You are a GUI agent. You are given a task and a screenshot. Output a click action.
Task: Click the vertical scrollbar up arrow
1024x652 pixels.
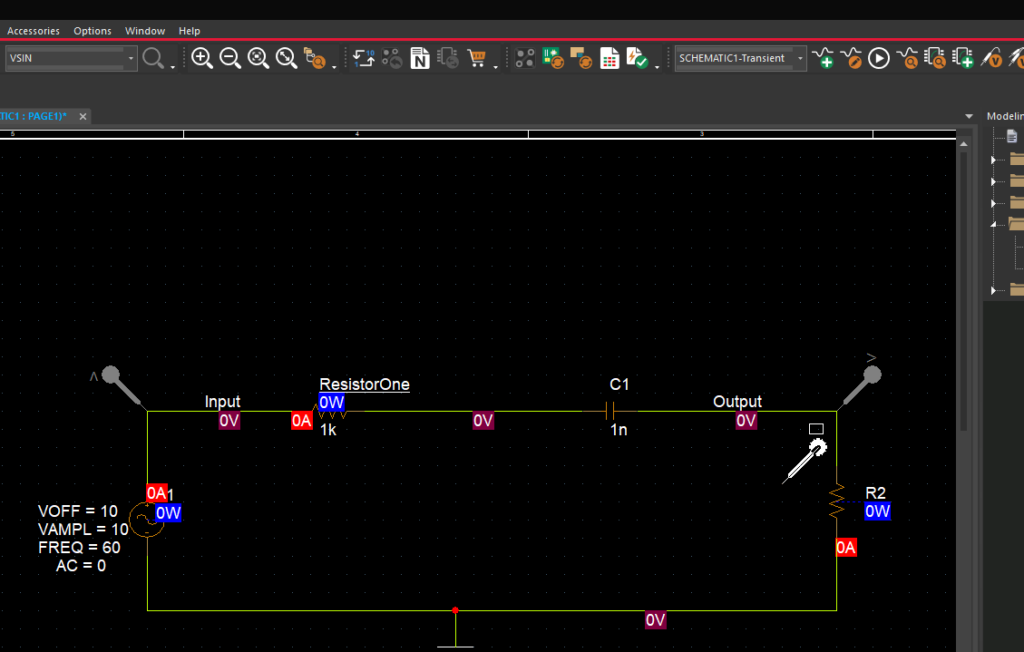[964, 144]
